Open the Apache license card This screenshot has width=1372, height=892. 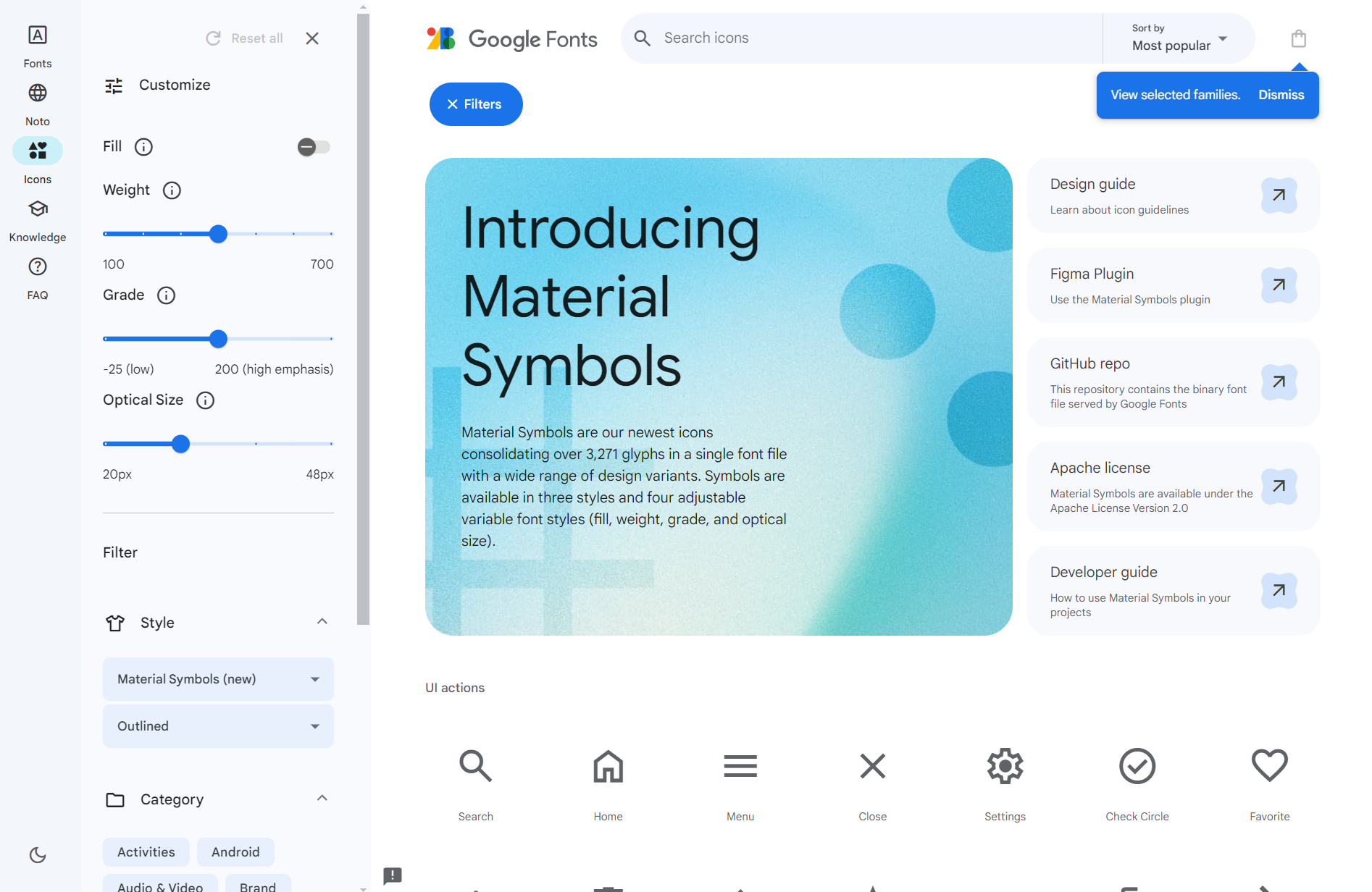point(1174,487)
